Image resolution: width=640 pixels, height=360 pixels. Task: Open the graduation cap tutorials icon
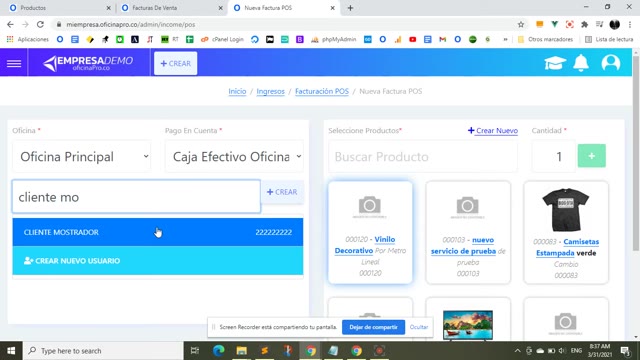coord(555,63)
